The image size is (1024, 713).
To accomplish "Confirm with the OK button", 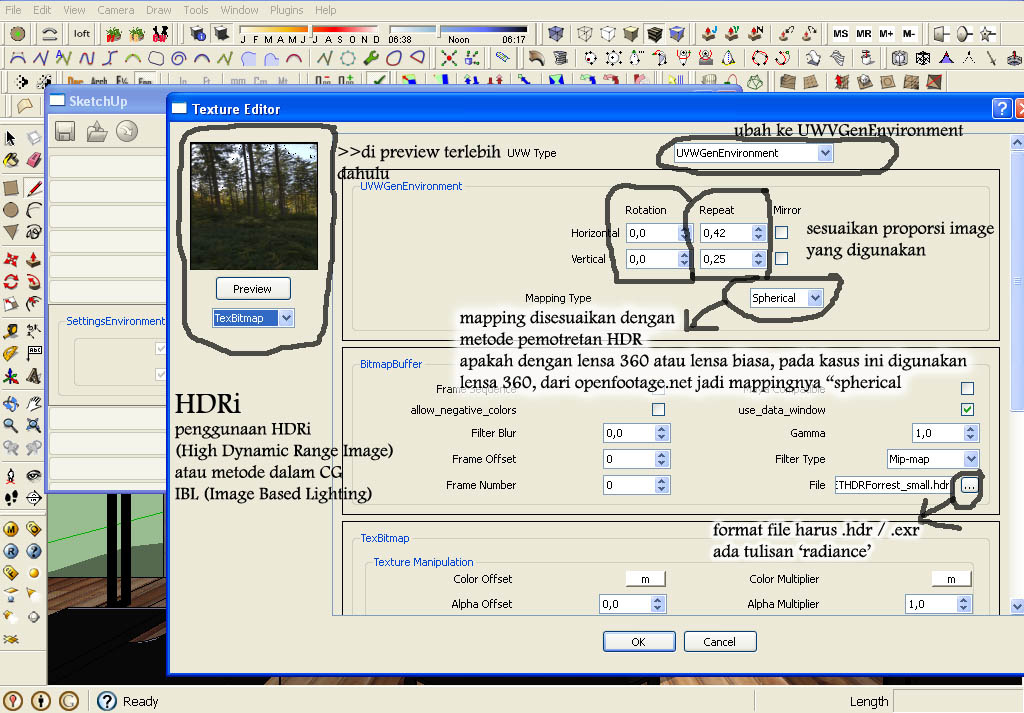I will pyautogui.click(x=639, y=642).
